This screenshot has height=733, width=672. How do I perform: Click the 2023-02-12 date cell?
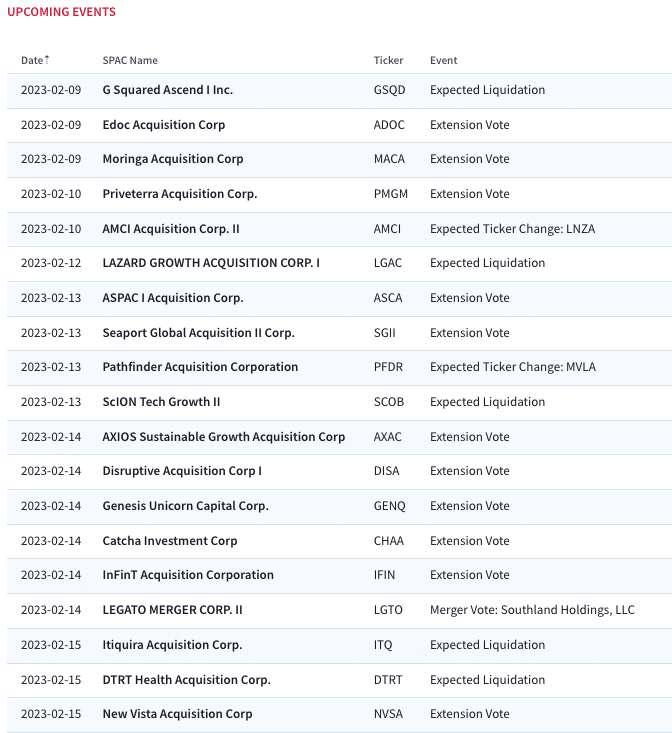click(51, 263)
